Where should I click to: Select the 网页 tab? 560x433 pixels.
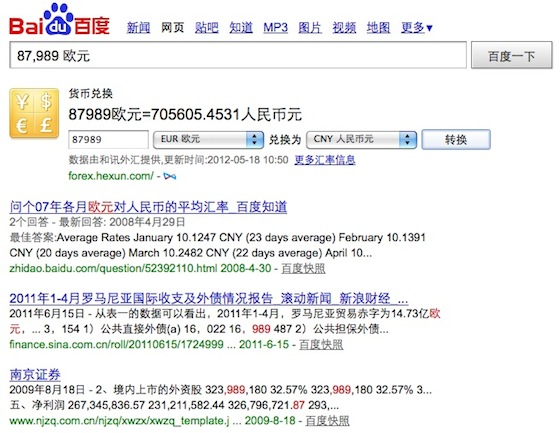click(x=172, y=28)
